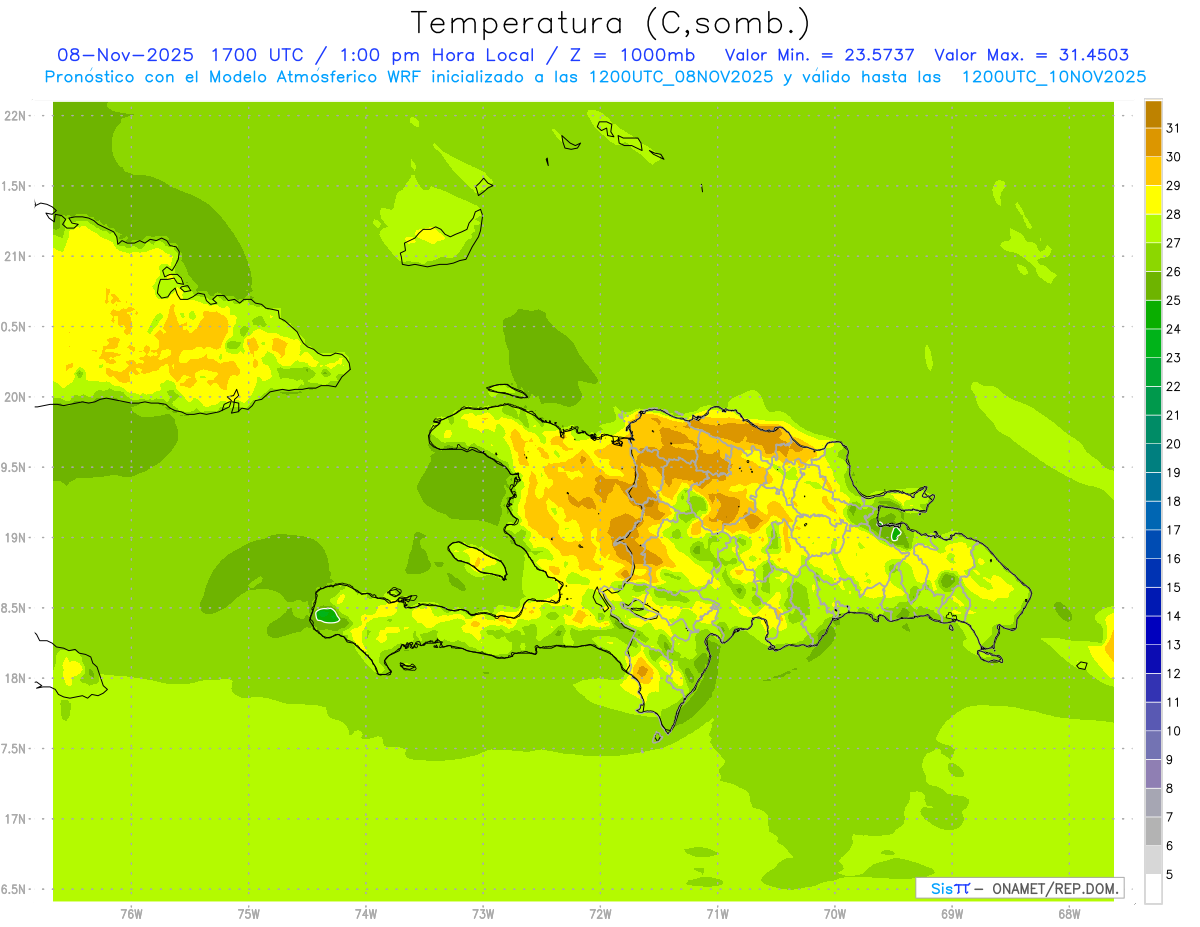Screen dimensions: 1200x927
Task: Click the legend value 26
Action: (x=1173, y=272)
